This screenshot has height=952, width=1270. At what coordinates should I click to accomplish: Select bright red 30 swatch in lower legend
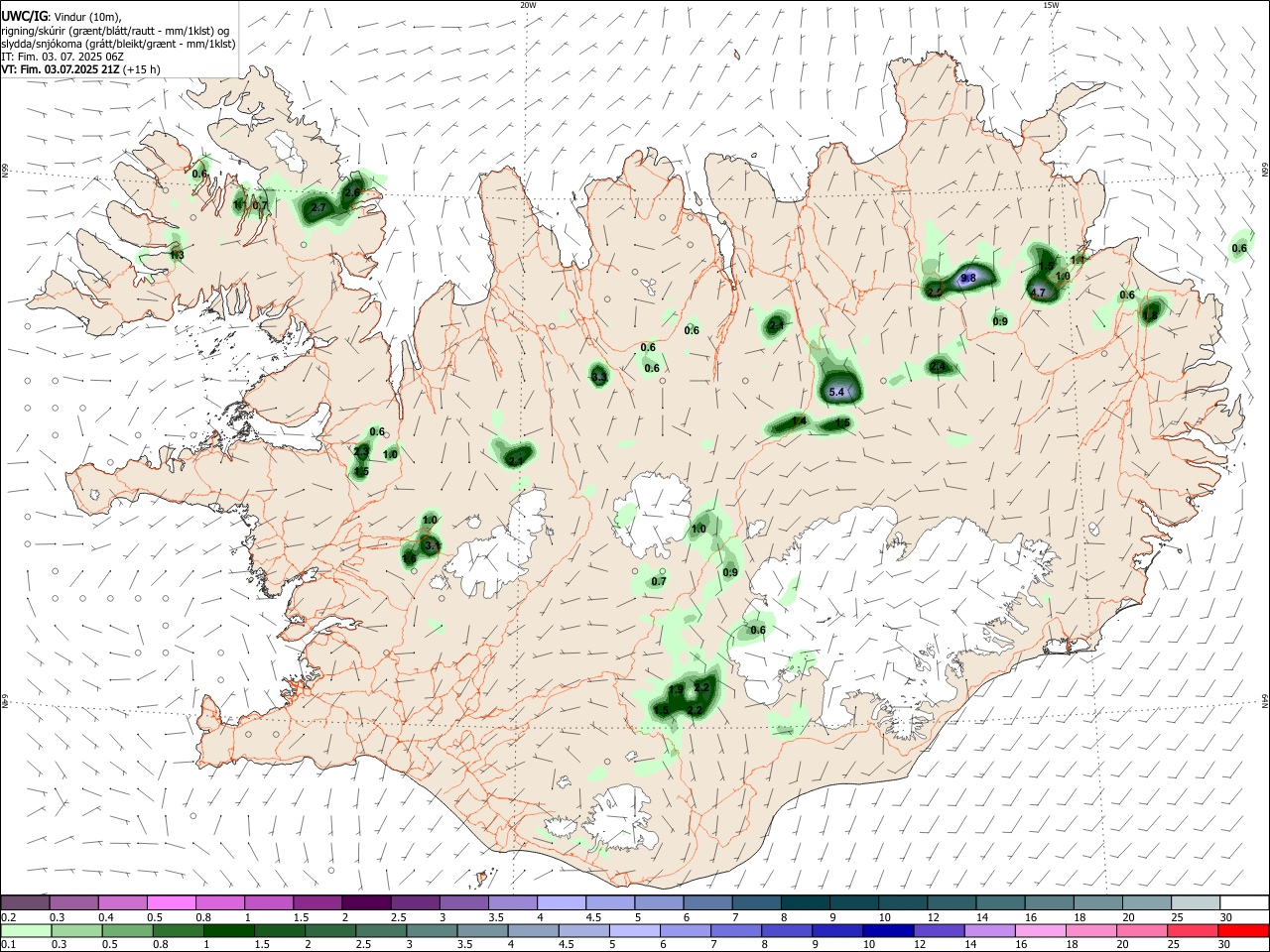point(1242,930)
